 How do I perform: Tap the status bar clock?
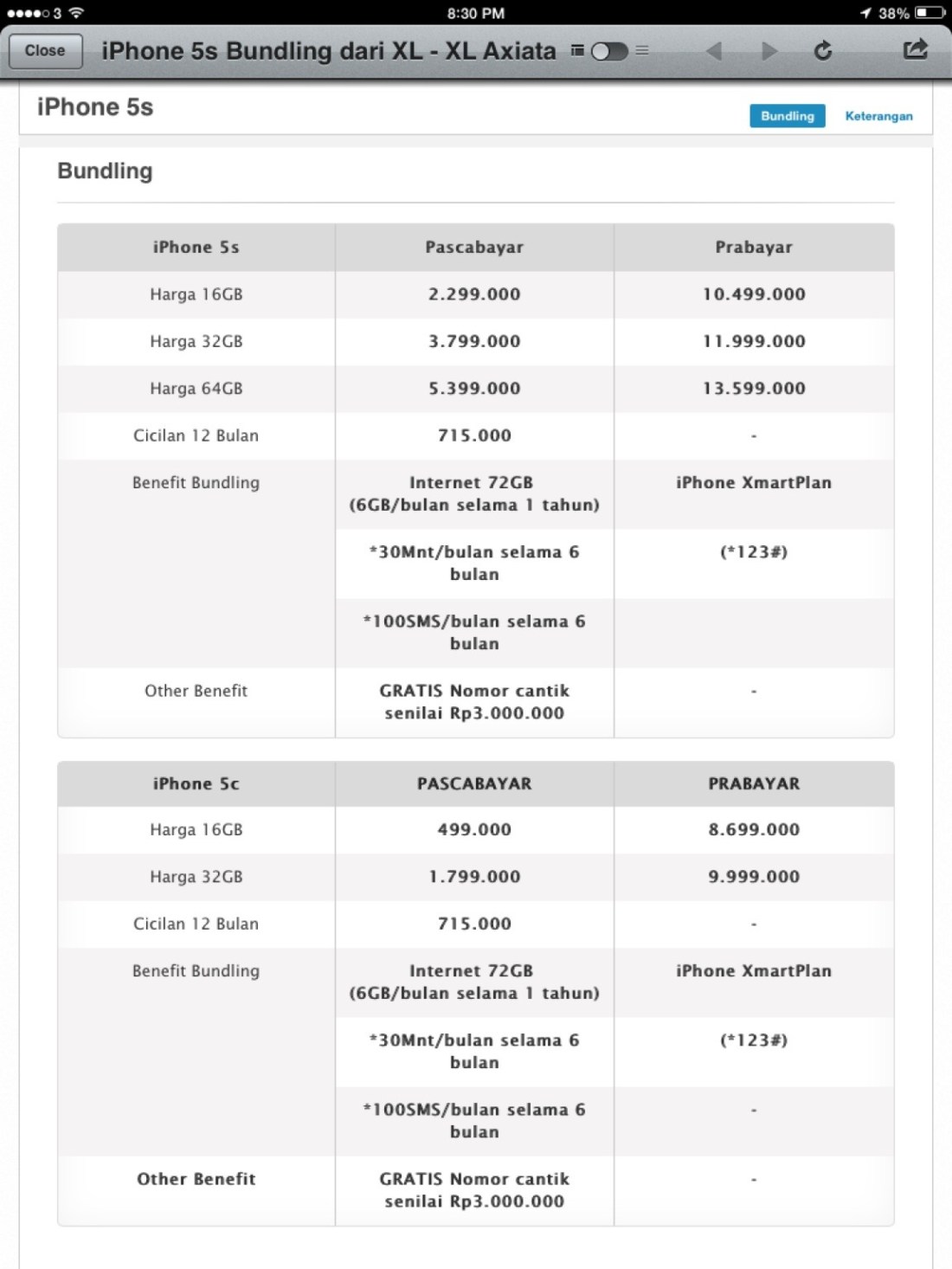point(476,13)
